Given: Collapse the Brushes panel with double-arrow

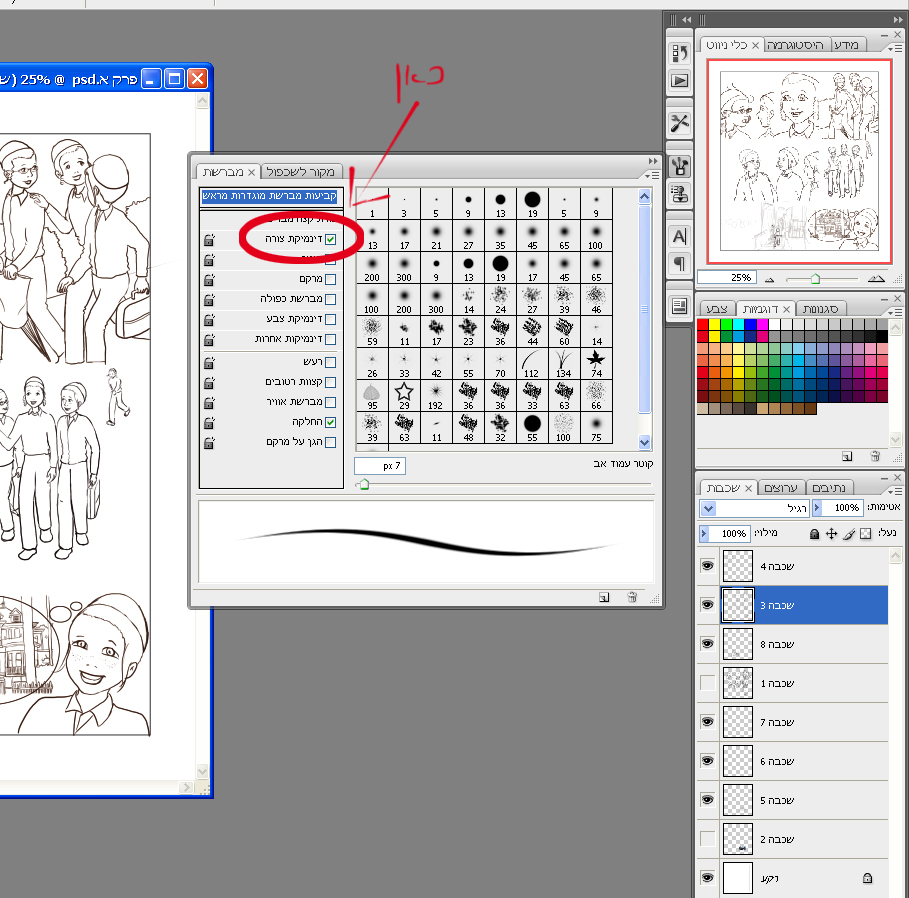Looking at the screenshot, I should click(x=653, y=161).
